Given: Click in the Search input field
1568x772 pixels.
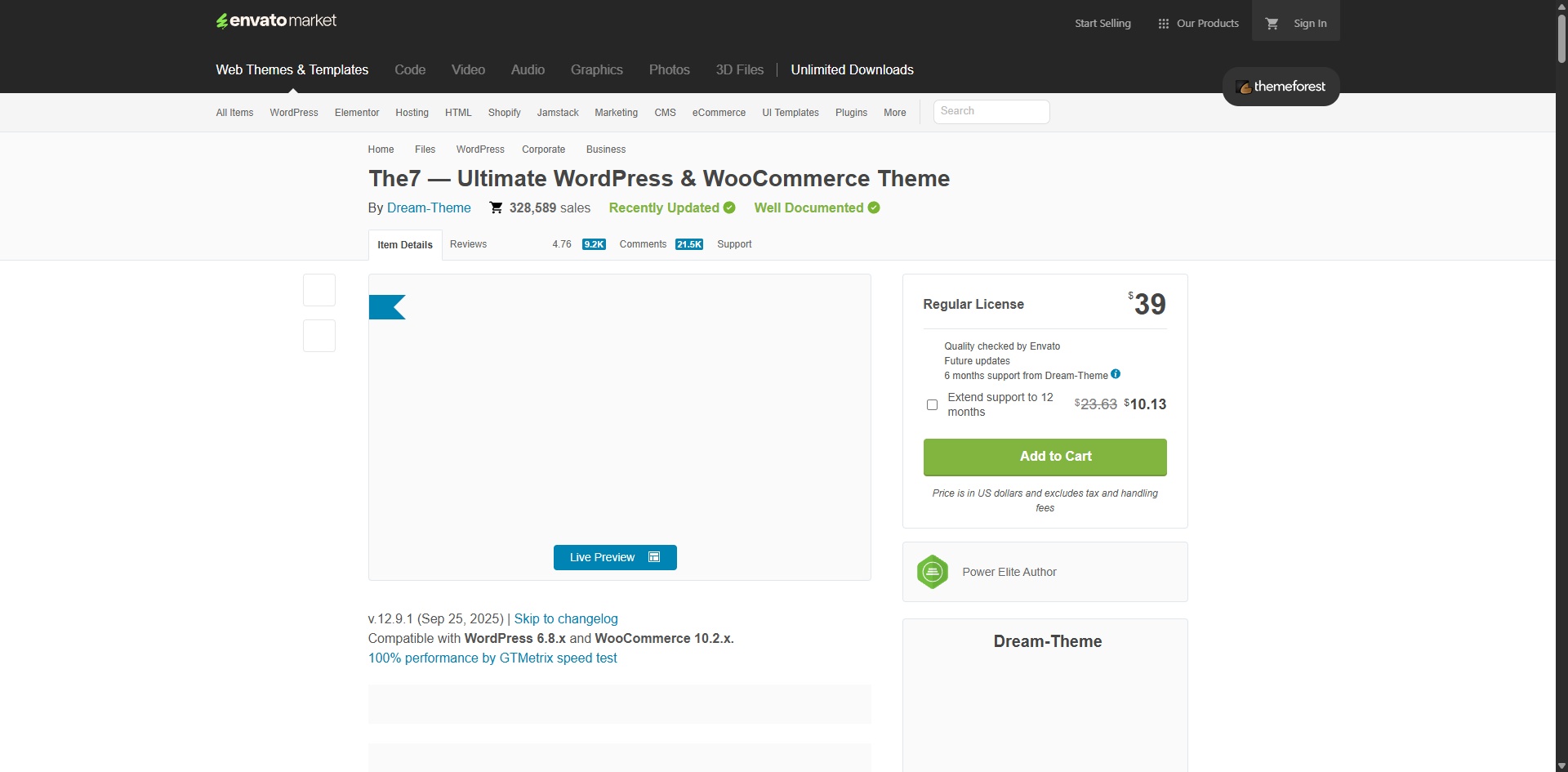Looking at the screenshot, I should click(x=991, y=111).
